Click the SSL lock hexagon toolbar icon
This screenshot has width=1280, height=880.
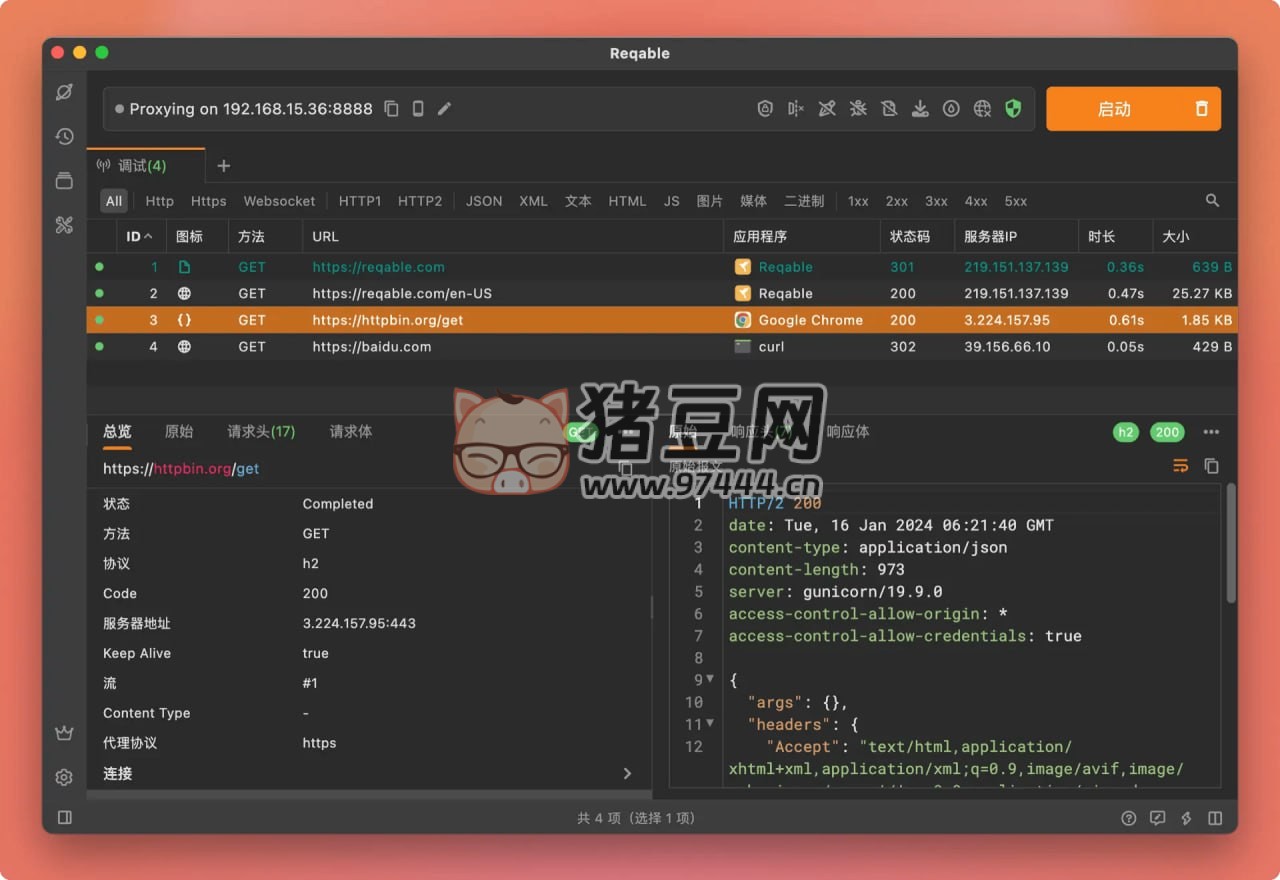pyautogui.click(x=765, y=108)
